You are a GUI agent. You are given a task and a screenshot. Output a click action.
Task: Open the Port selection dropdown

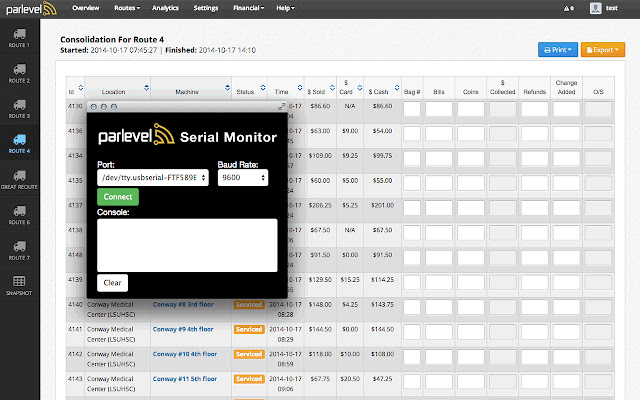153,178
